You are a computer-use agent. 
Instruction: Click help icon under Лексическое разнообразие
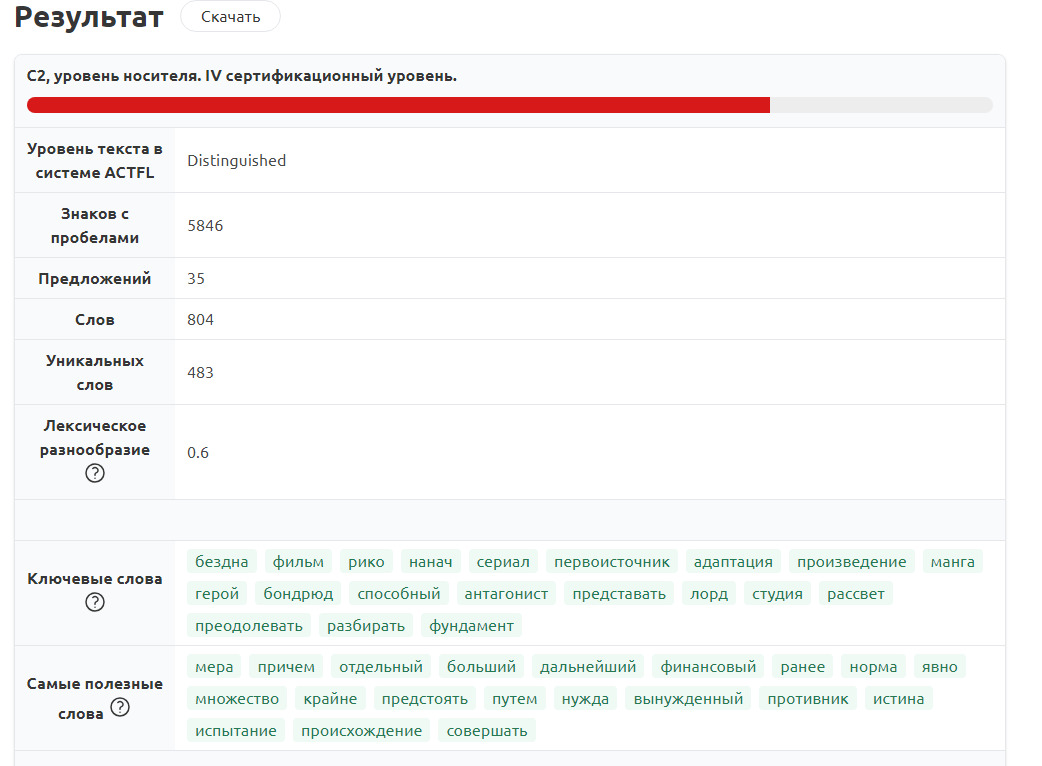(95, 474)
